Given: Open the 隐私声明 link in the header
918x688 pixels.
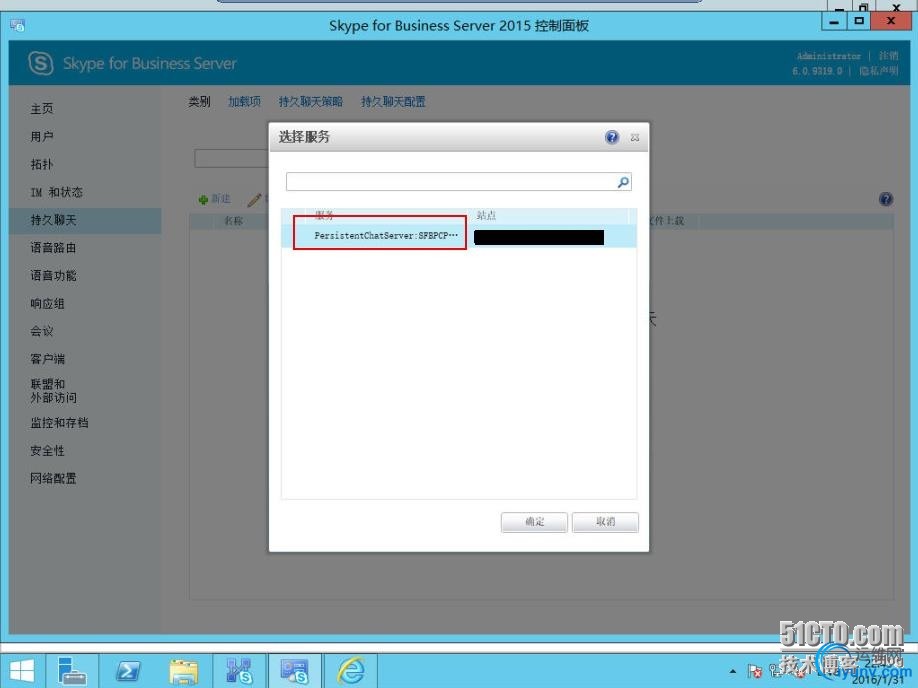Looking at the screenshot, I should point(878,71).
